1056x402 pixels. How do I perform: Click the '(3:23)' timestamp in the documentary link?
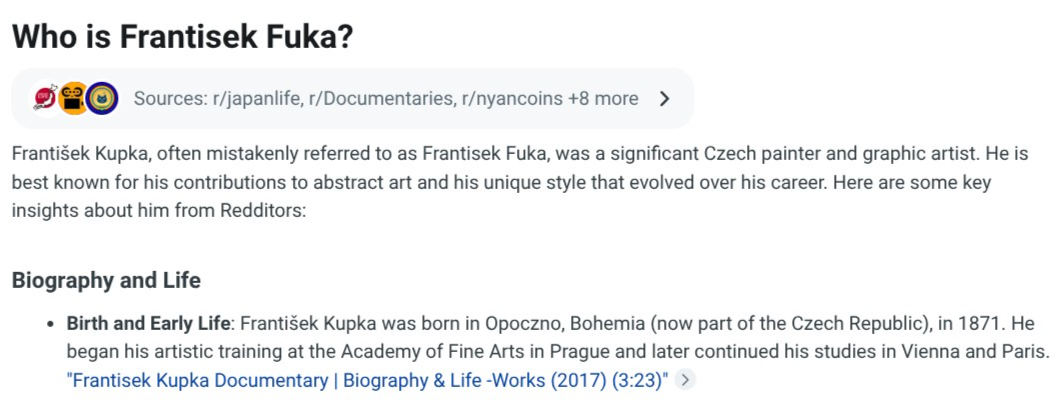pyautogui.click(x=636, y=380)
